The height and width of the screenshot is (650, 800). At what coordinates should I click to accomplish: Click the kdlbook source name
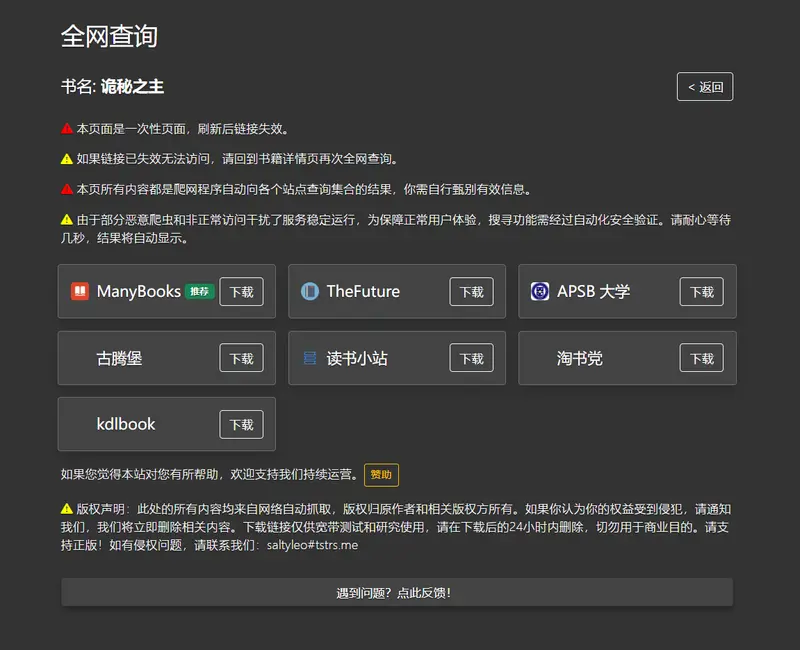(x=126, y=424)
